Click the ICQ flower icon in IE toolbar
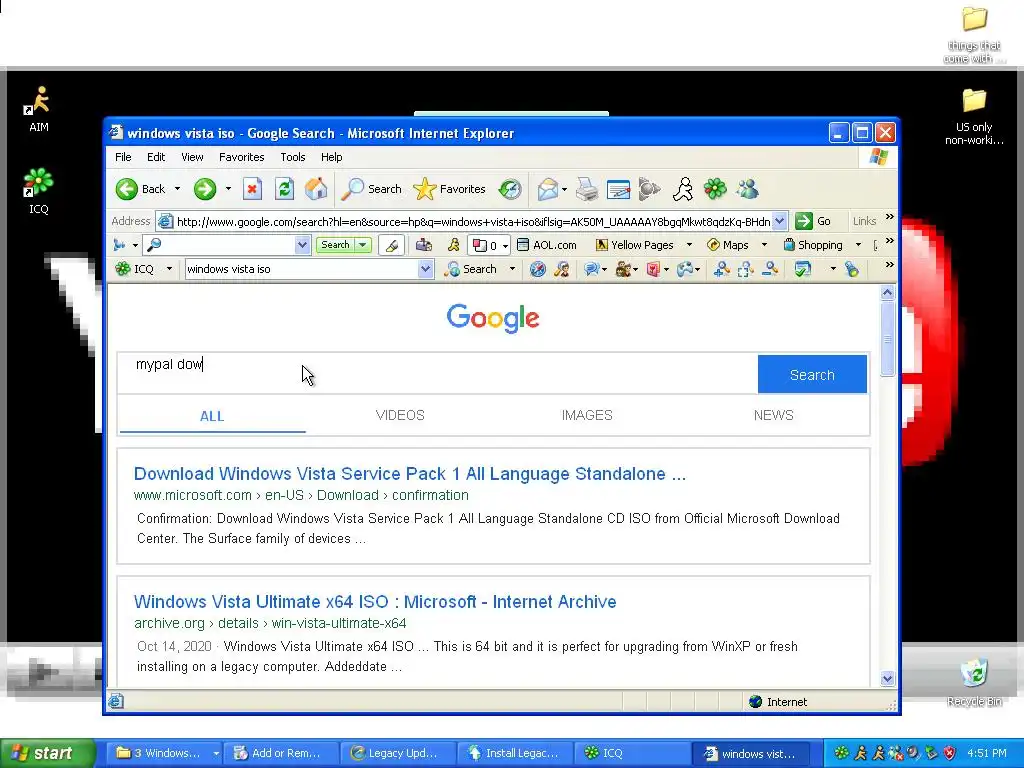The width and height of the screenshot is (1024, 768). coord(715,189)
